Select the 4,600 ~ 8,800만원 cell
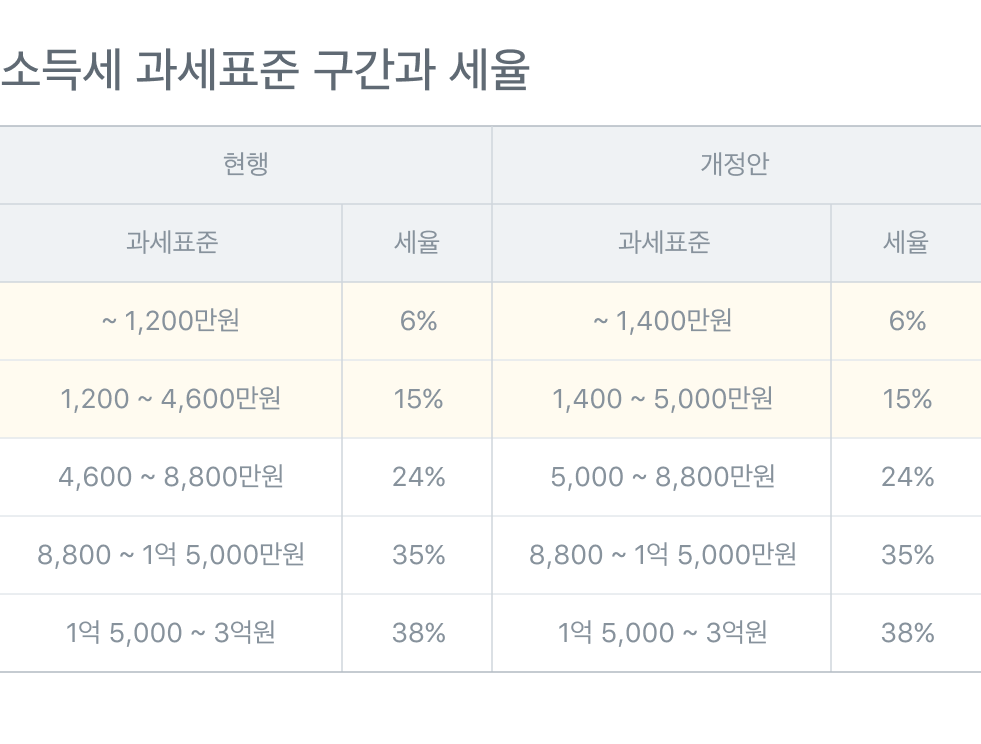Viewport: 981px width, 744px height. point(171,477)
